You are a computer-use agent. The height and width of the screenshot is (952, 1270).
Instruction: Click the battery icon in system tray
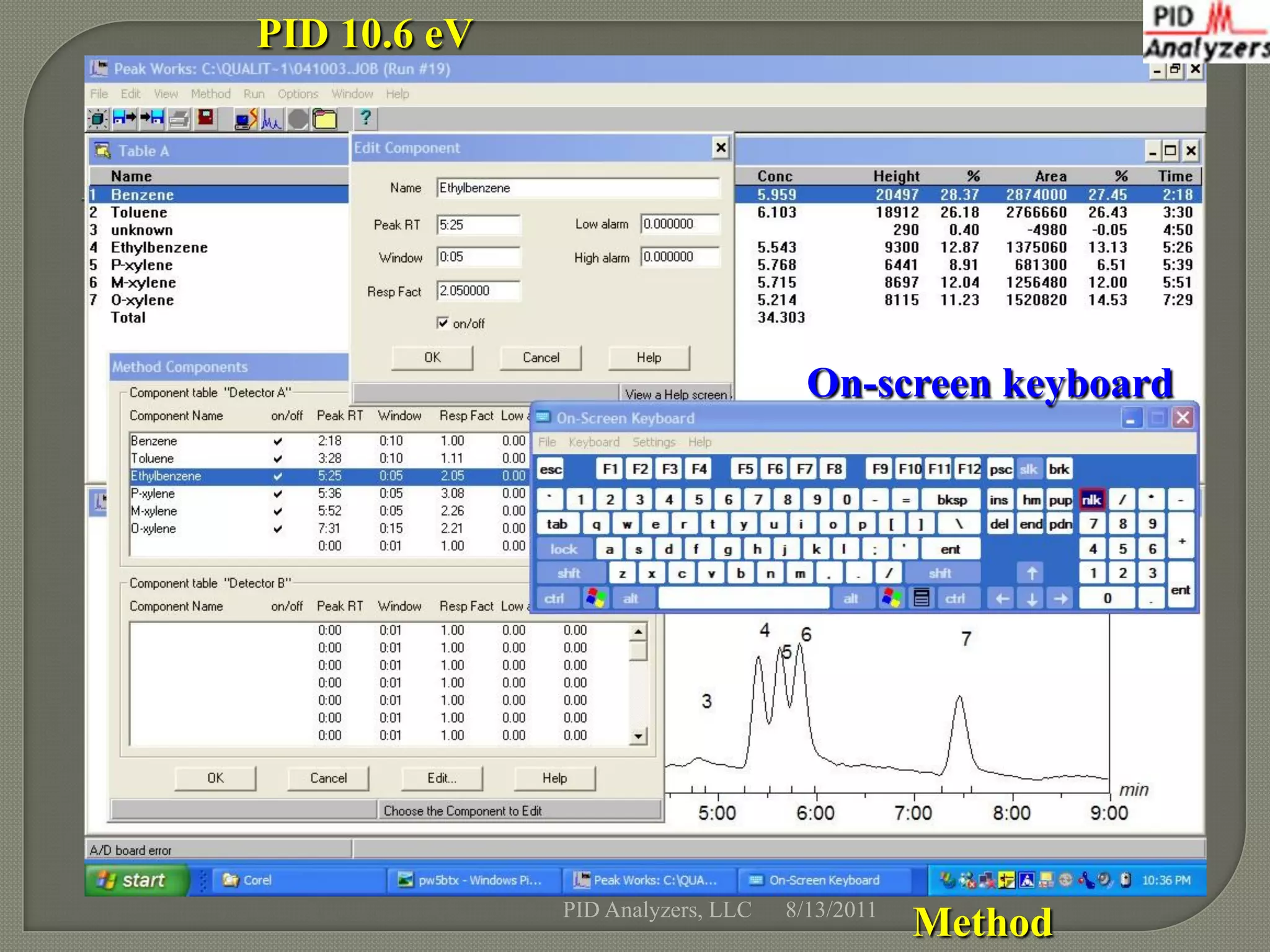coord(1126,879)
